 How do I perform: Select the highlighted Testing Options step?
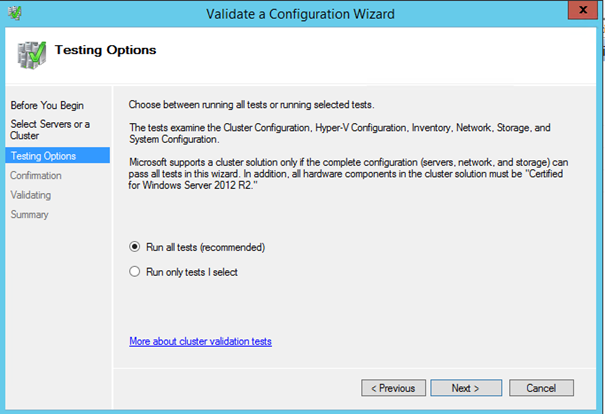coord(43,155)
